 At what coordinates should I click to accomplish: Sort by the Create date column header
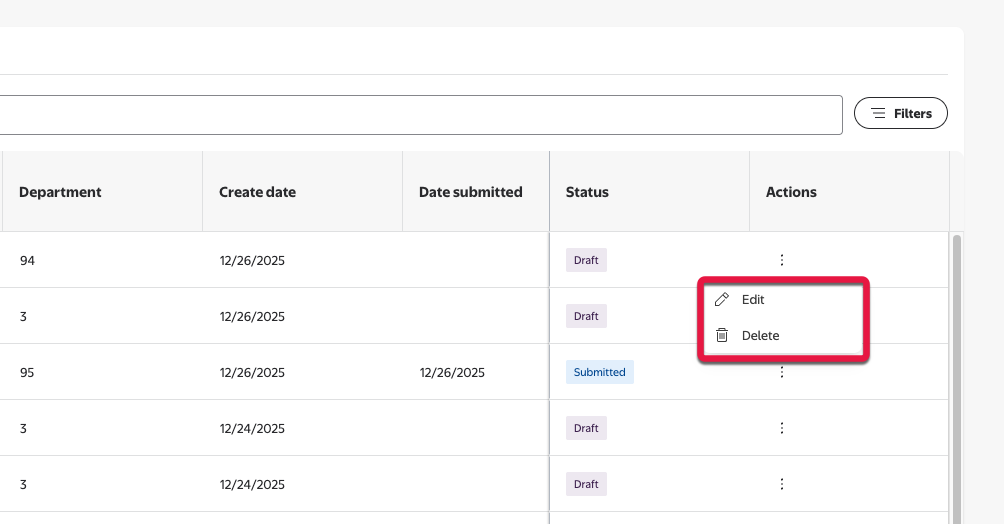point(257,192)
